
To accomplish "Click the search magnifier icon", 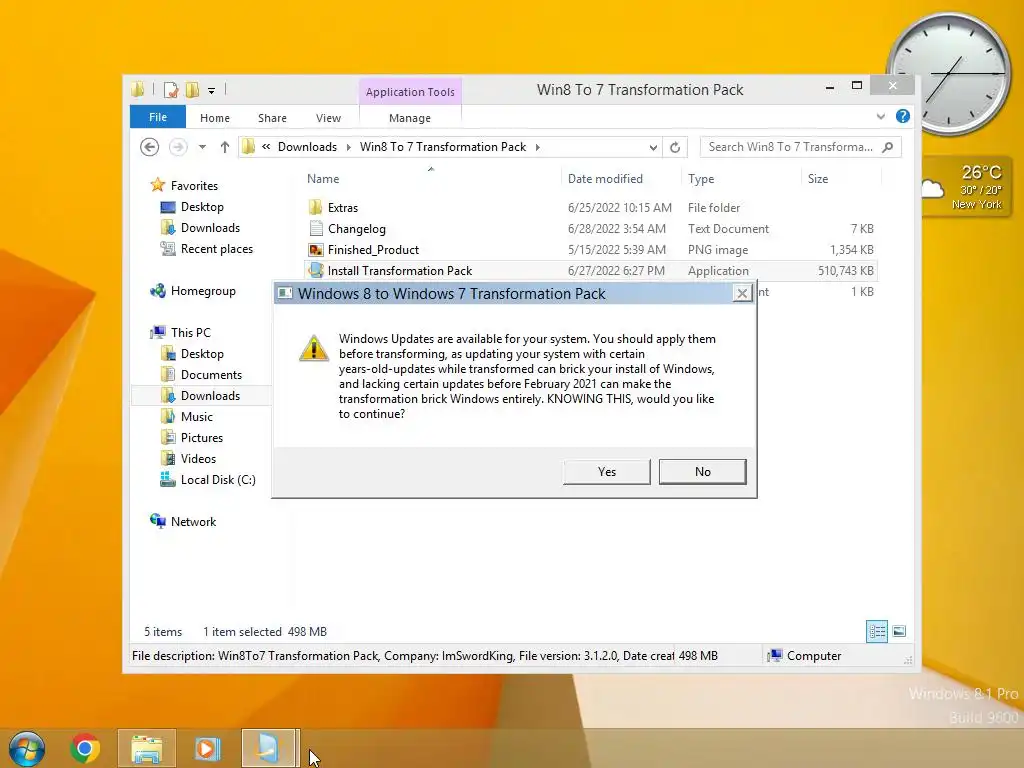I will [888, 147].
